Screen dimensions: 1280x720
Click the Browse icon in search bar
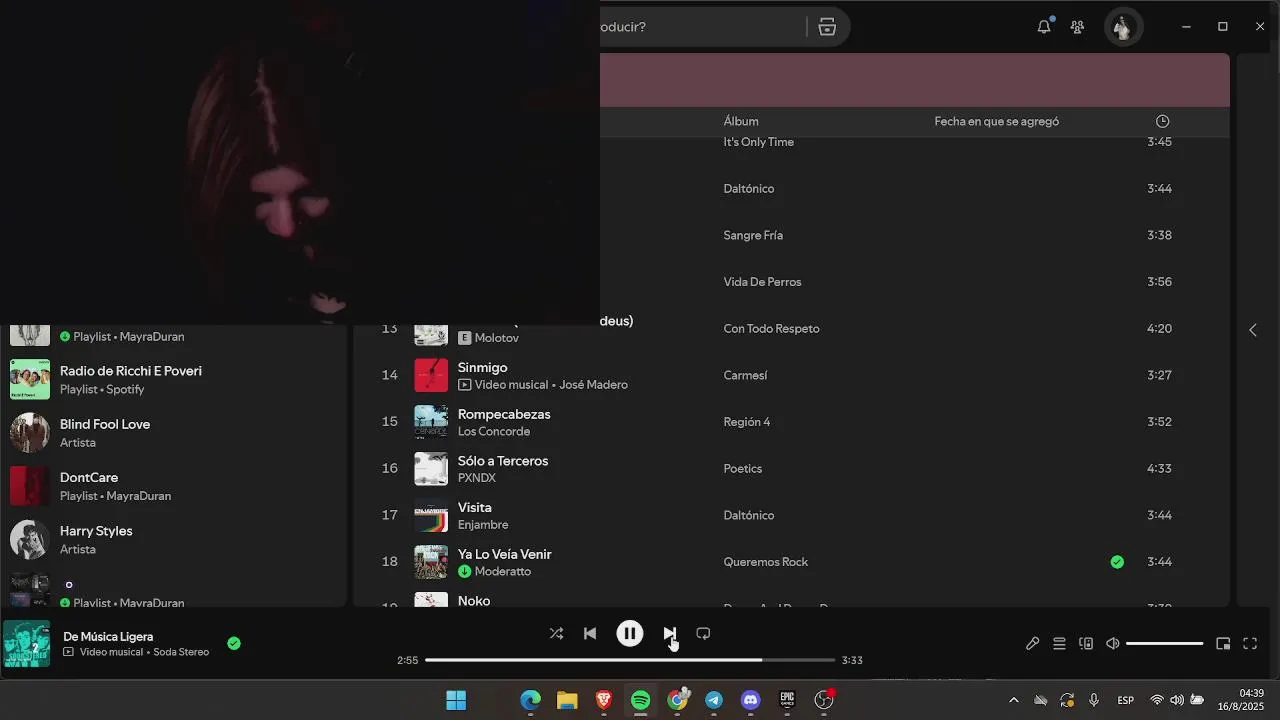click(x=827, y=27)
